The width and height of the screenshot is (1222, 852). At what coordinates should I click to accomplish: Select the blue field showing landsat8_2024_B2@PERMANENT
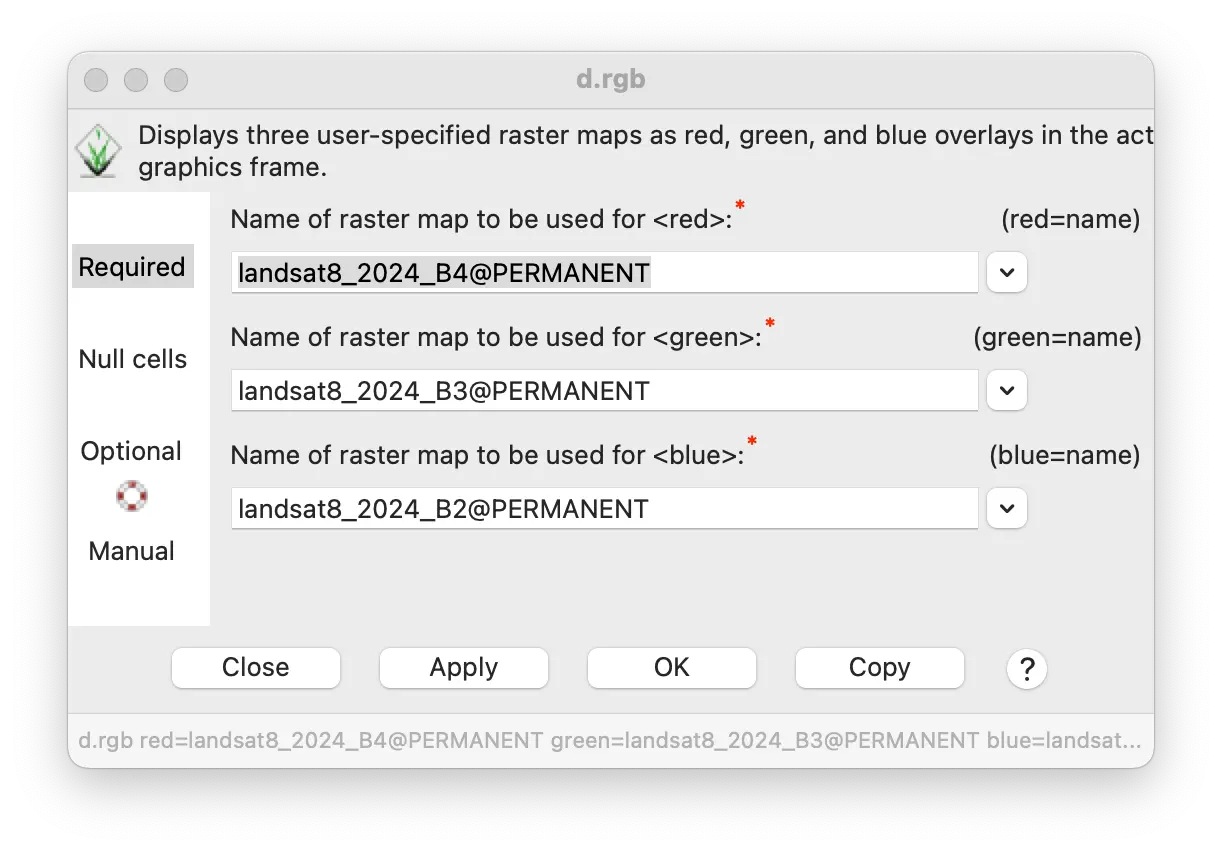(604, 509)
